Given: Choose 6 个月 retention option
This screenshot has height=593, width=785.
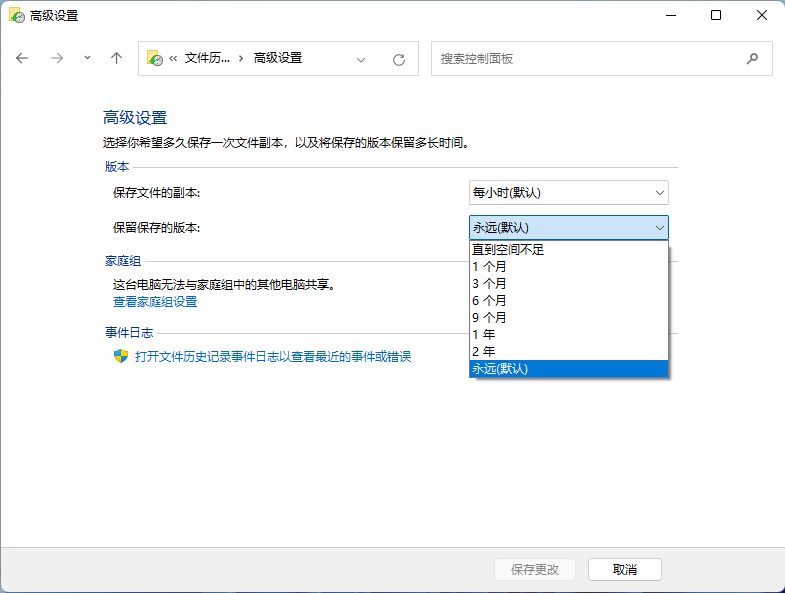Looking at the screenshot, I should tap(489, 301).
